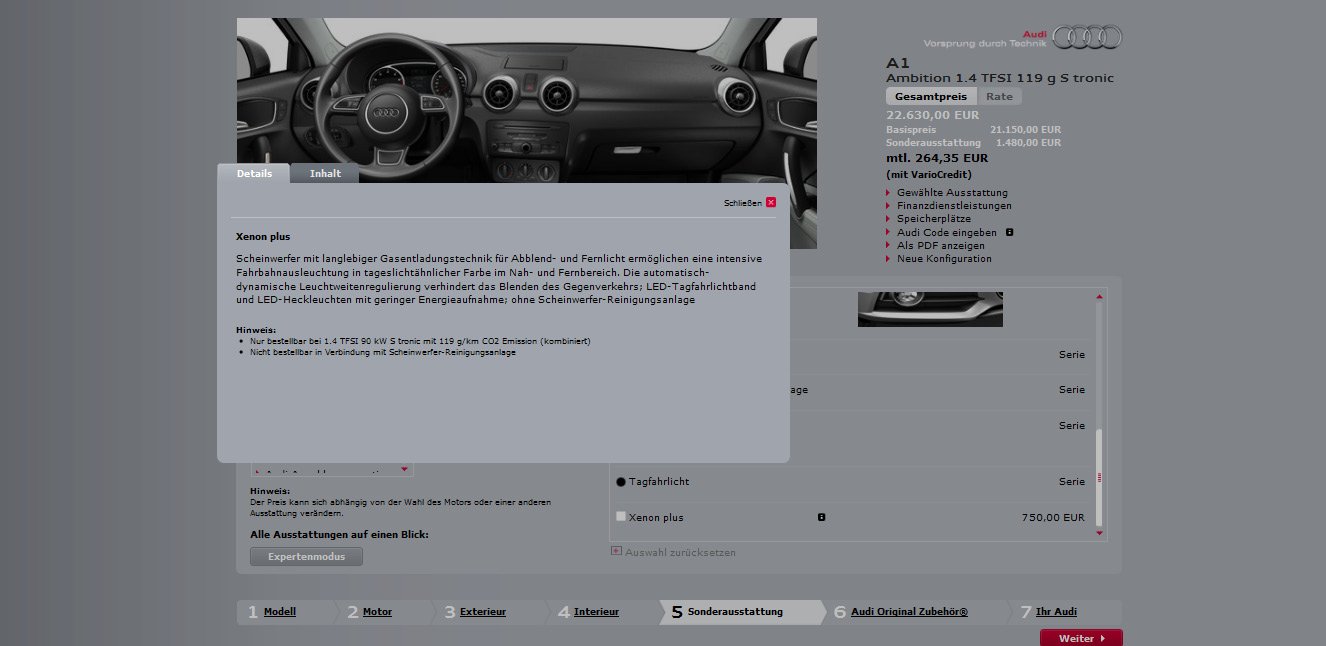Viewport: 1326px width, 646px height.
Task: Click the Xenon plus option label
Action: pos(656,518)
